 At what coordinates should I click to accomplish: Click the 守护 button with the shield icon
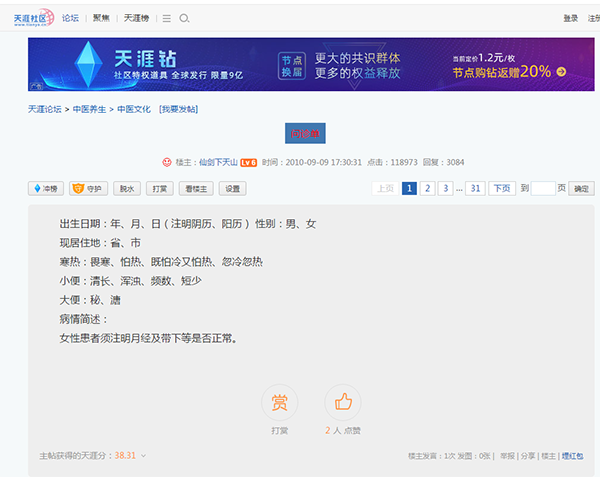(x=89, y=188)
